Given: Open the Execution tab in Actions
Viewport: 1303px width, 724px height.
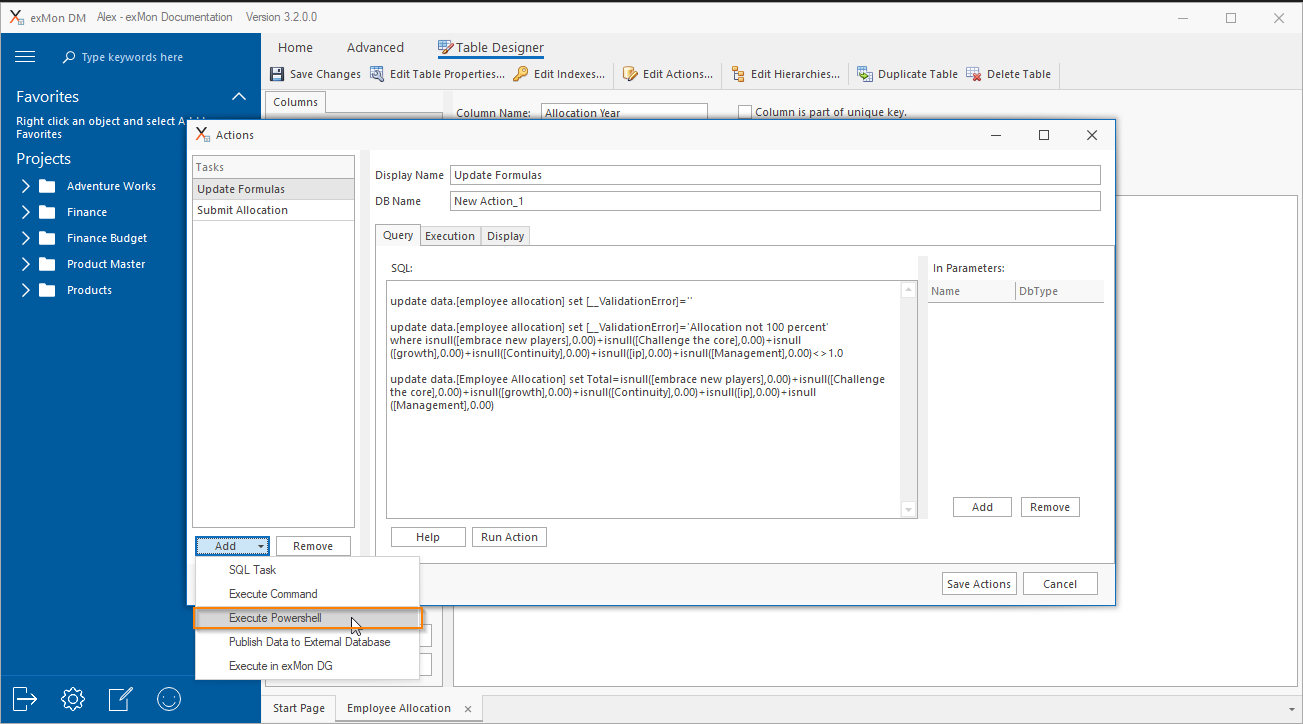Looking at the screenshot, I should pos(450,236).
